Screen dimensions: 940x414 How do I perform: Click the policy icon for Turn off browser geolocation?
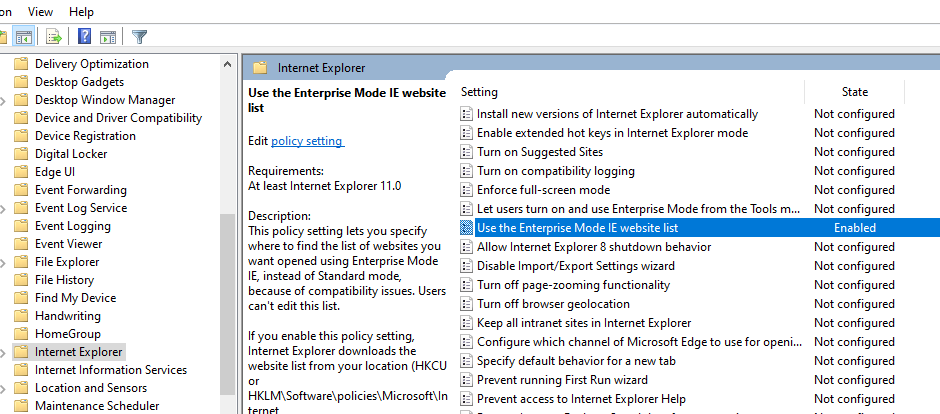466,304
